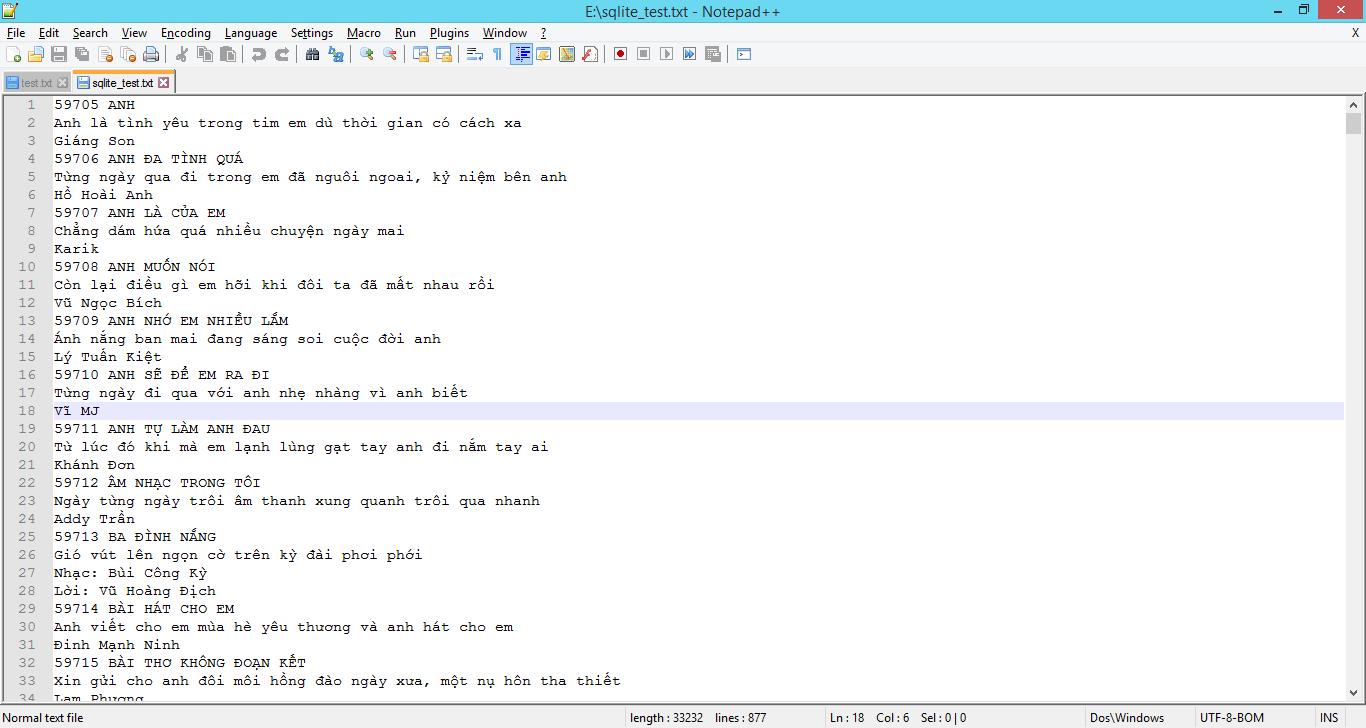Open the File menu
The image size is (1366, 728).
tap(16, 33)
